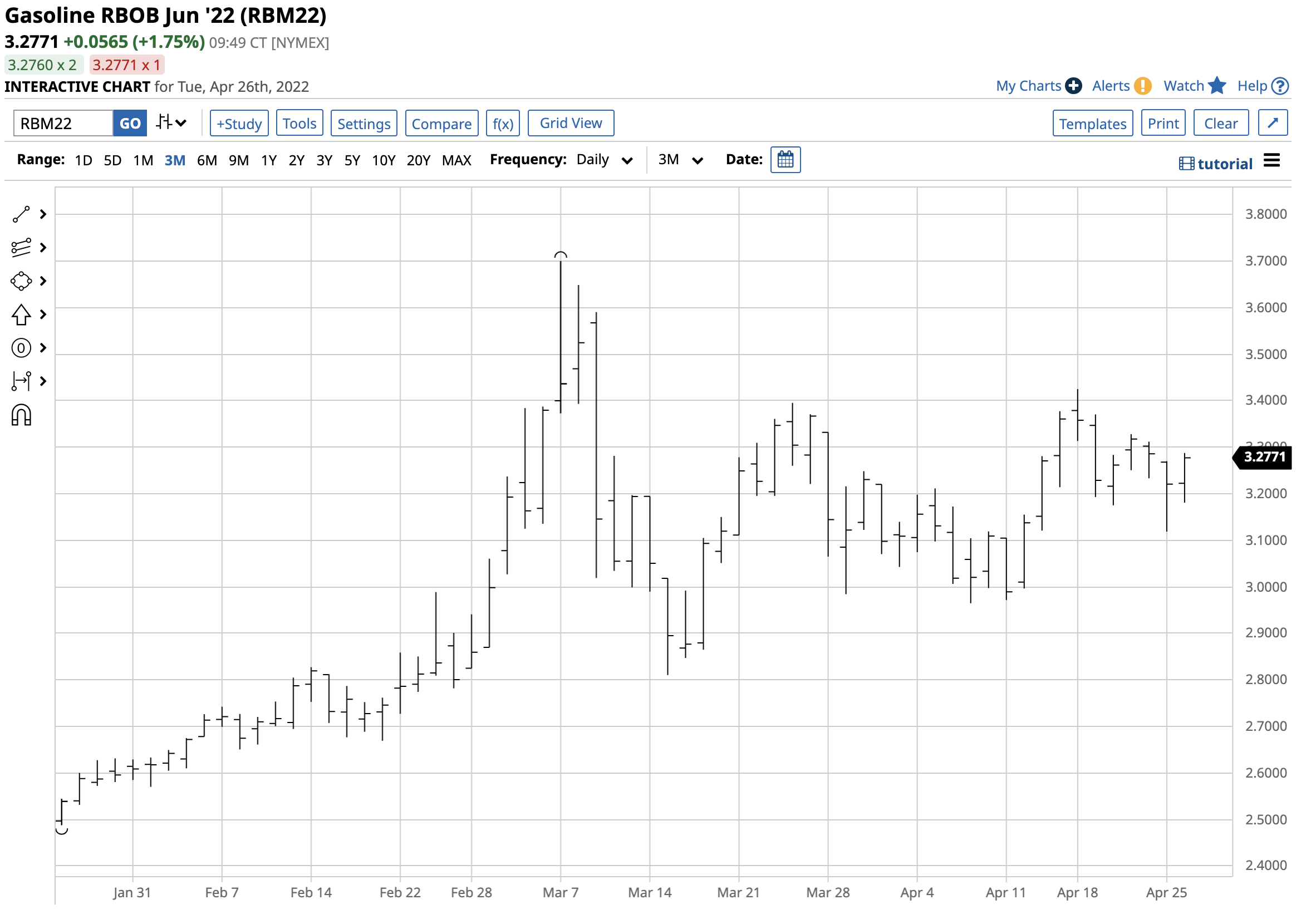Toggle the magnet snap mode icon
The width and height of the screenshot is (1306, 924).
pyautogui.click(x=21, y=416)
